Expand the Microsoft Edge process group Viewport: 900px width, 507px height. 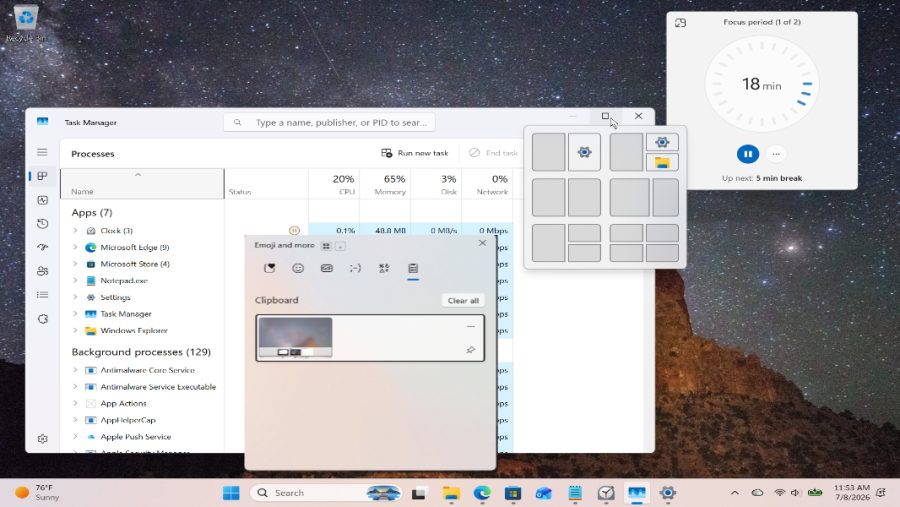(75, 247)
